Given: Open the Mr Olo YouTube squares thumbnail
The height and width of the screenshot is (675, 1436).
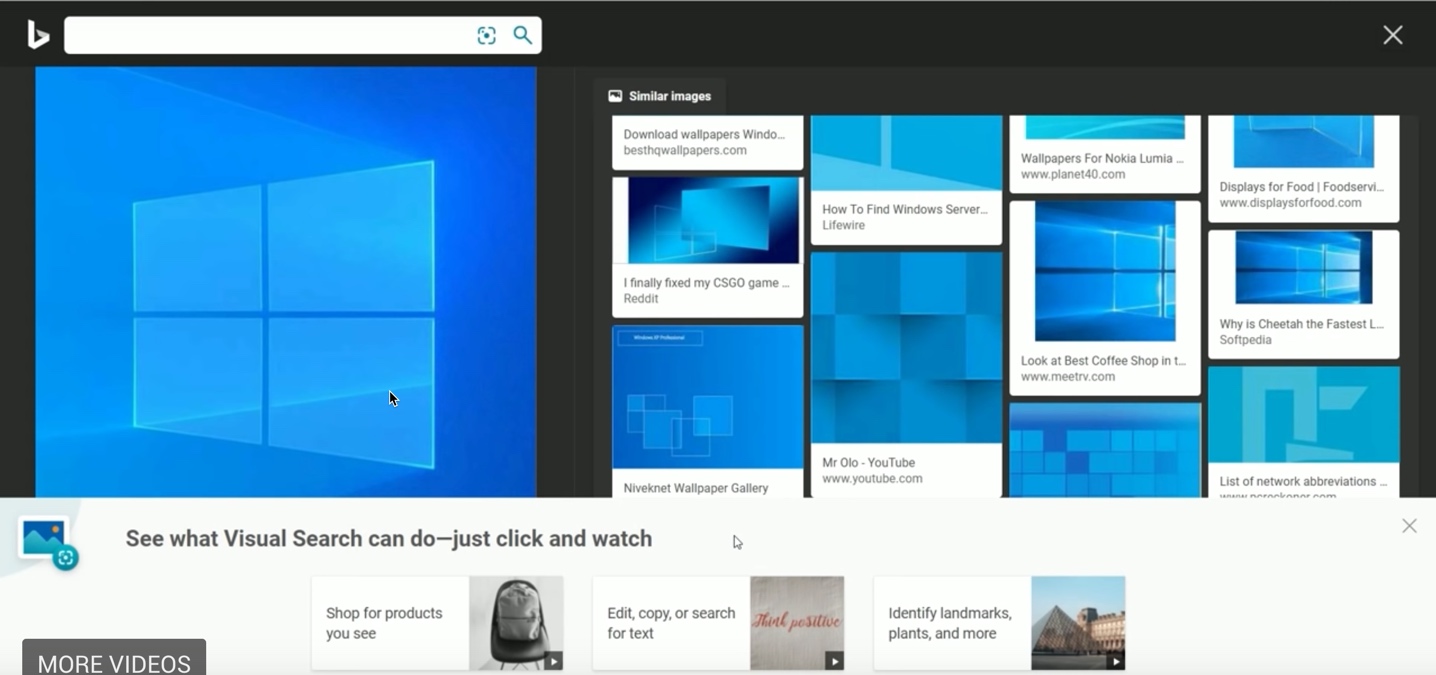Looking at the screenshot, I should click(x=906, y=348).
